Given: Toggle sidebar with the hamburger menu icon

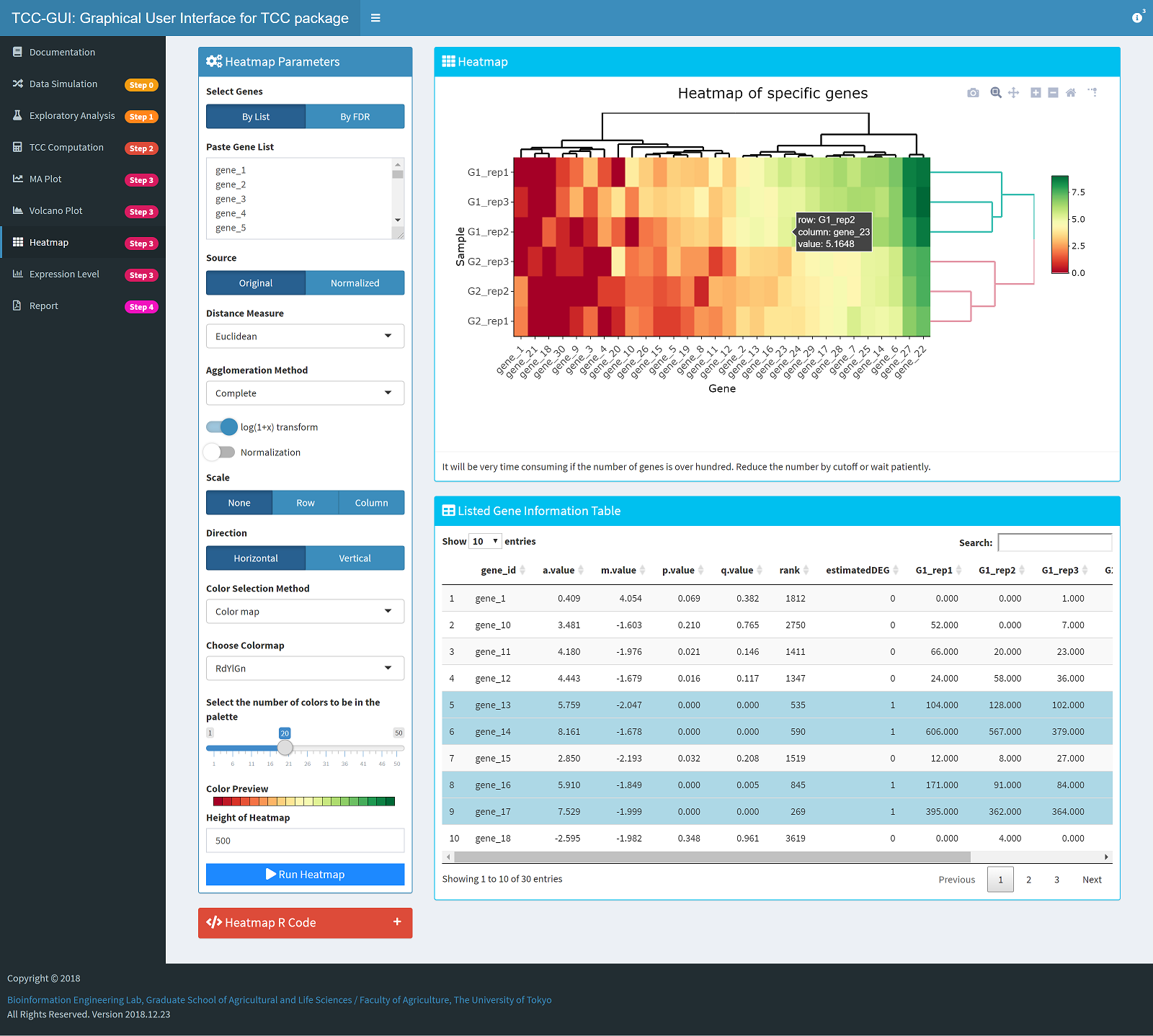Looking at the screenshot, I should [x=375, y=18].
